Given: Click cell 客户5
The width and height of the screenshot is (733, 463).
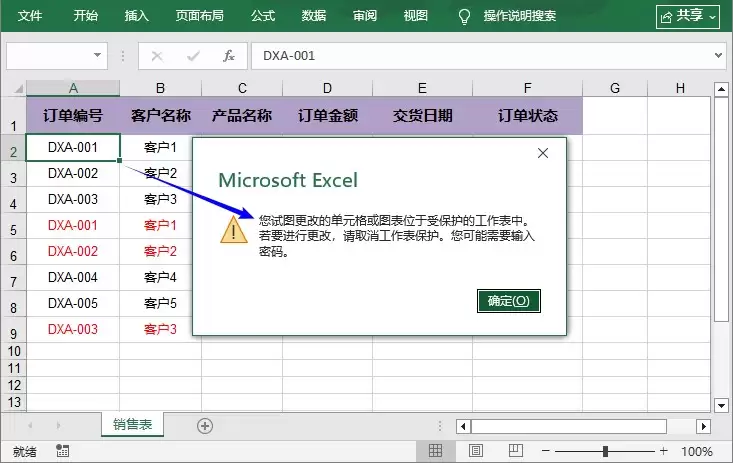Looking at the screenshot, I should (160, 304).
